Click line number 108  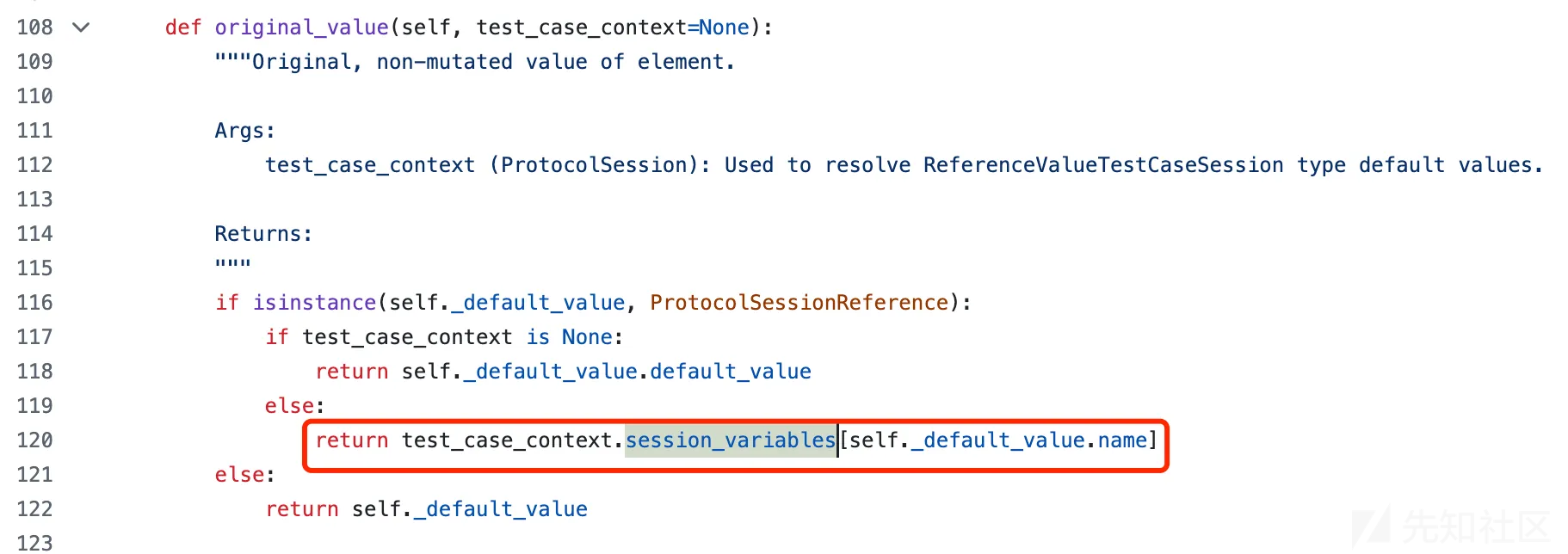click(x=35, y=28)
